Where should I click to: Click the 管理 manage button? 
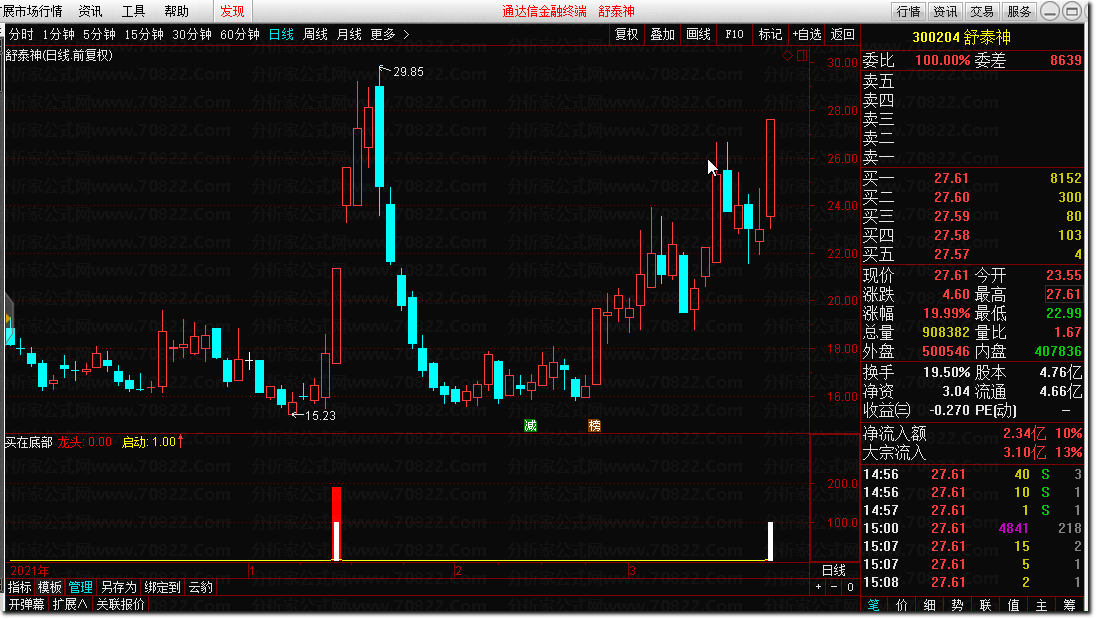[x=80, y=588]
